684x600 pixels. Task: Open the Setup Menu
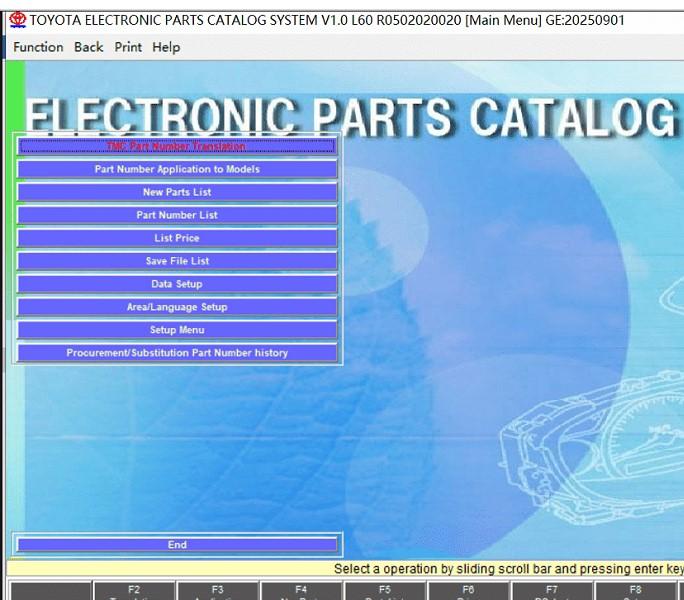[x=177, y=330]
